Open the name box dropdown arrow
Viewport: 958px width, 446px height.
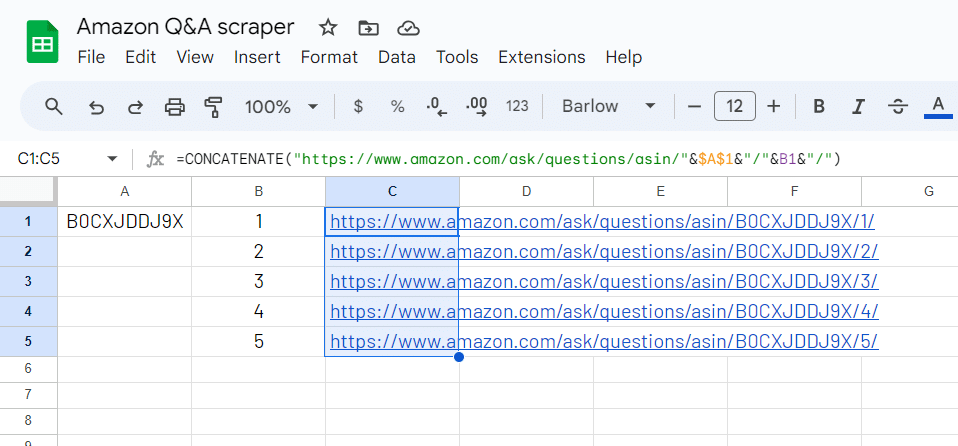(112, 158)
